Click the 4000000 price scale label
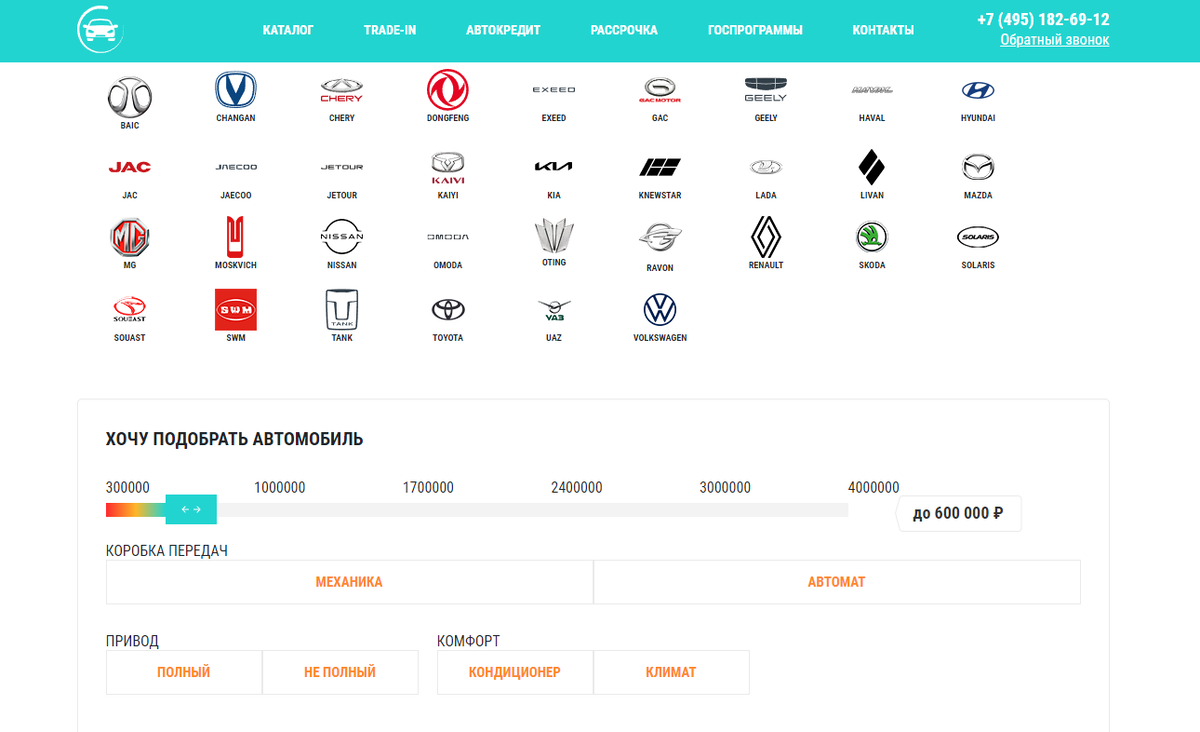This screenshot has height=732, width=1200. click(873, 488)
